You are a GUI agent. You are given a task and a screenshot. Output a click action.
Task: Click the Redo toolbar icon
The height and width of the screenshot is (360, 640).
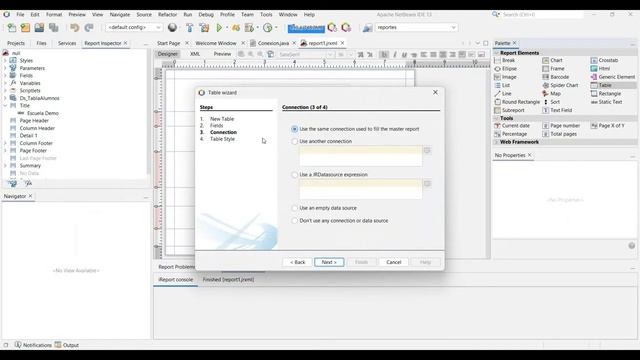click(x=89, y=27)
